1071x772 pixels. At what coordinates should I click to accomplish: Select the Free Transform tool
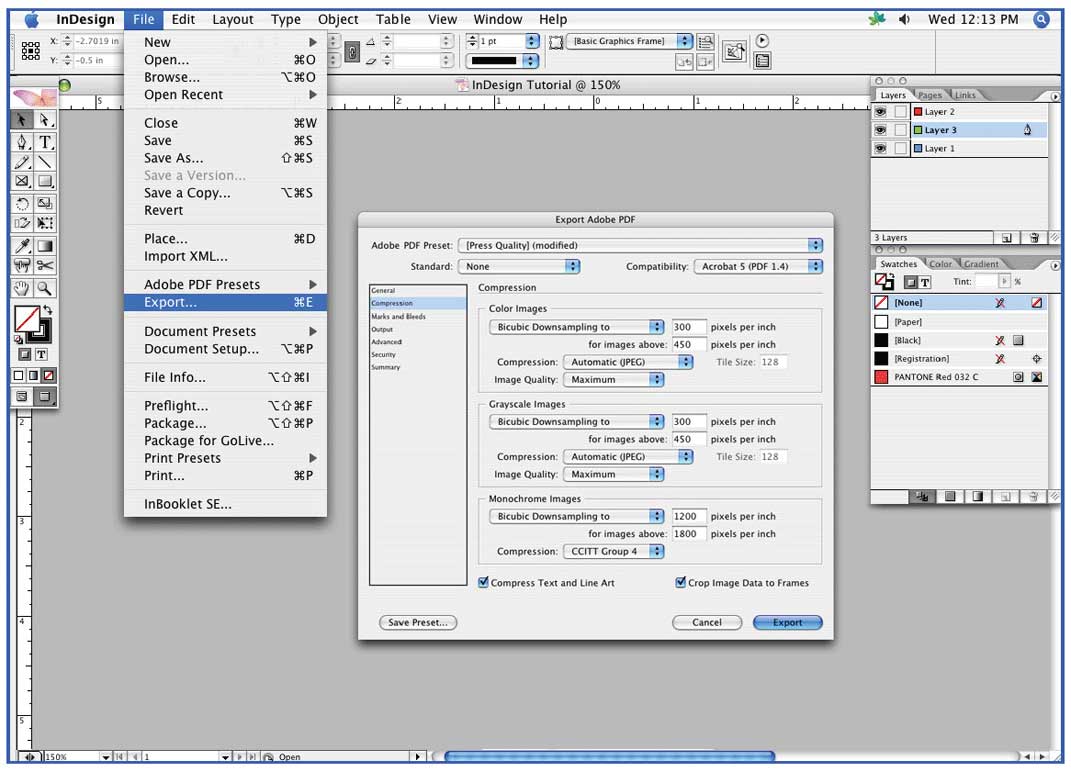45,223
